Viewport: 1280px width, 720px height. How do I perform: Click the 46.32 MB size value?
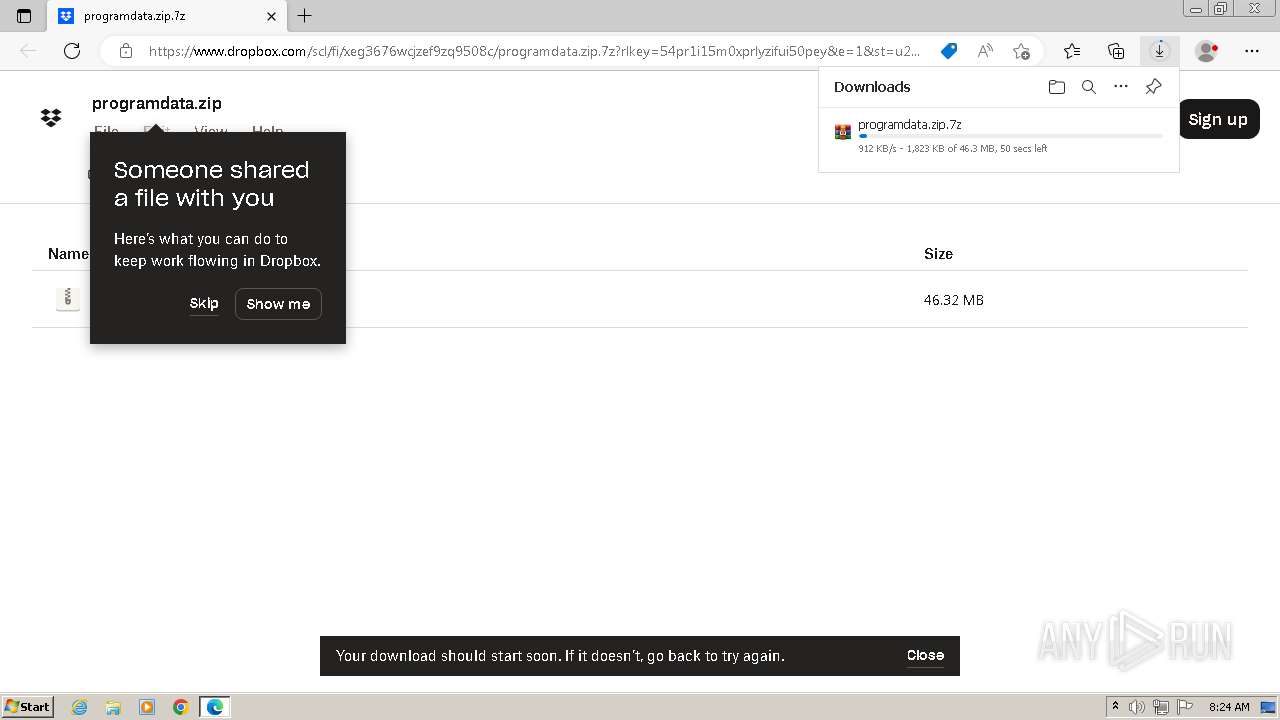coord(954,300)
